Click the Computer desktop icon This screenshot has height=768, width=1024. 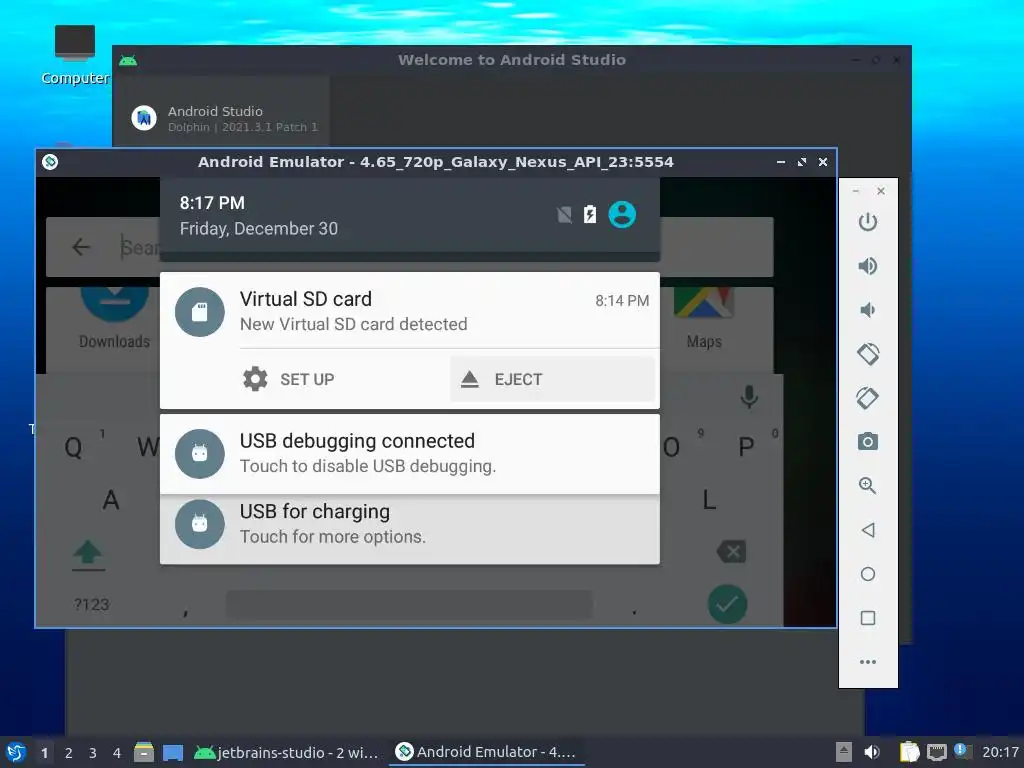coord(75,55)
